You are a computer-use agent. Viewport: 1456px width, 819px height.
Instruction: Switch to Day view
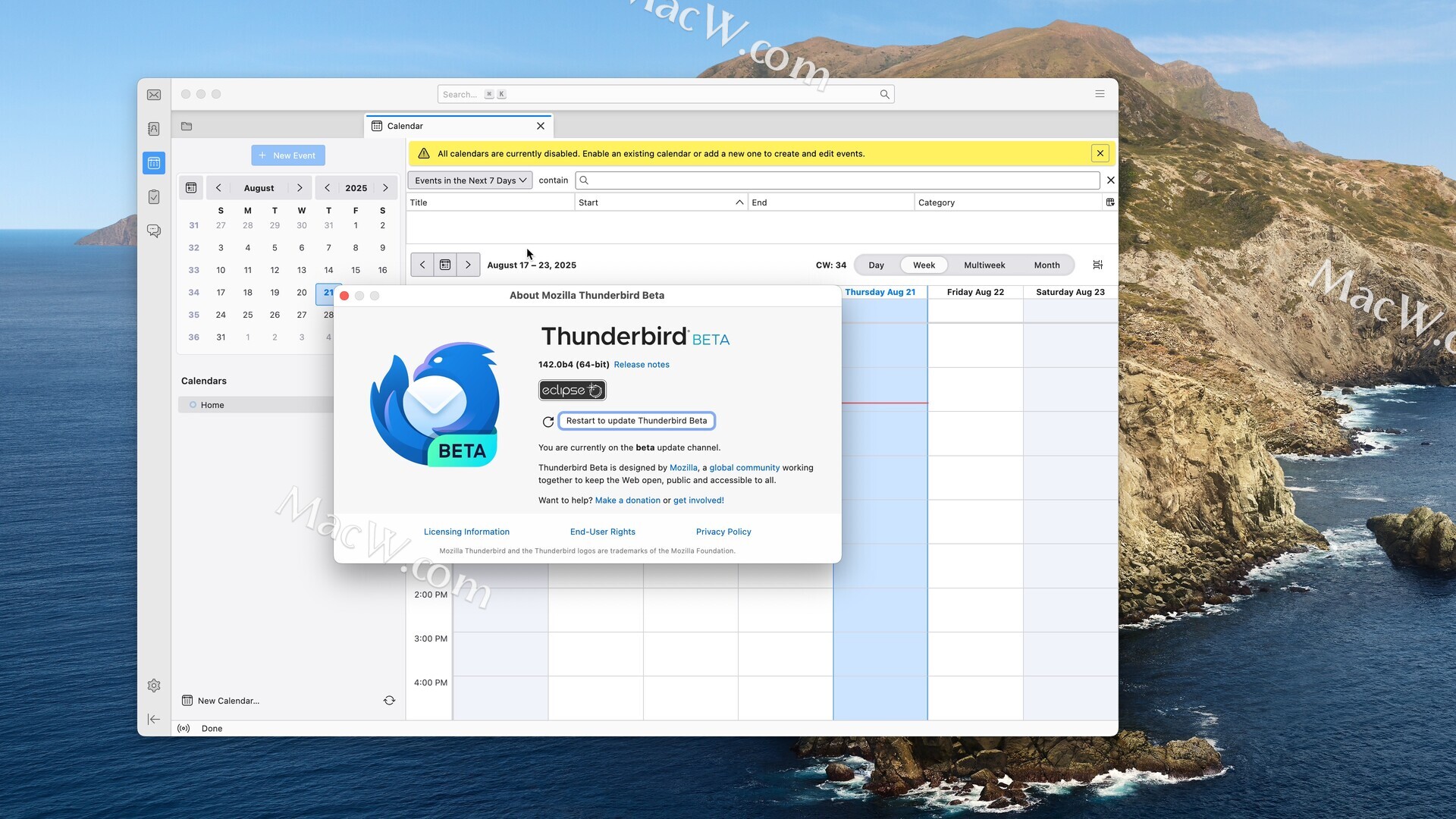[x=877, y=265]
